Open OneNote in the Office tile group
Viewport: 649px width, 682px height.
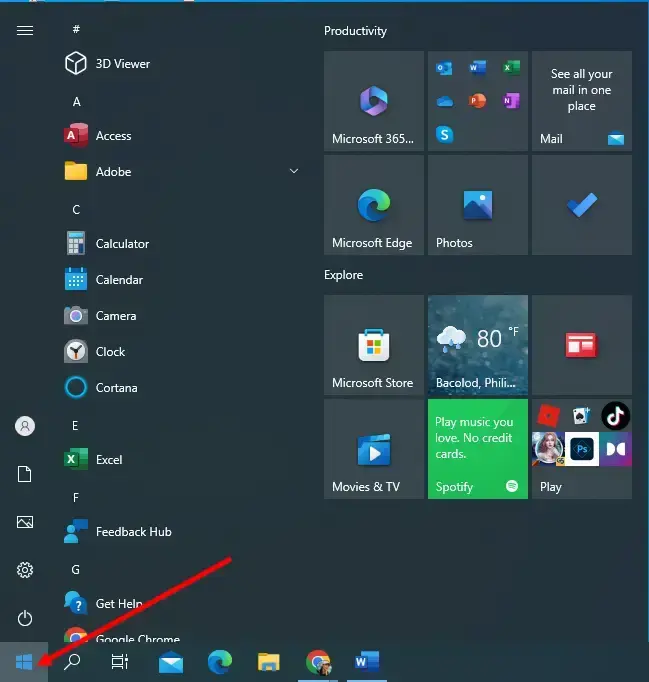coord(511,101)
